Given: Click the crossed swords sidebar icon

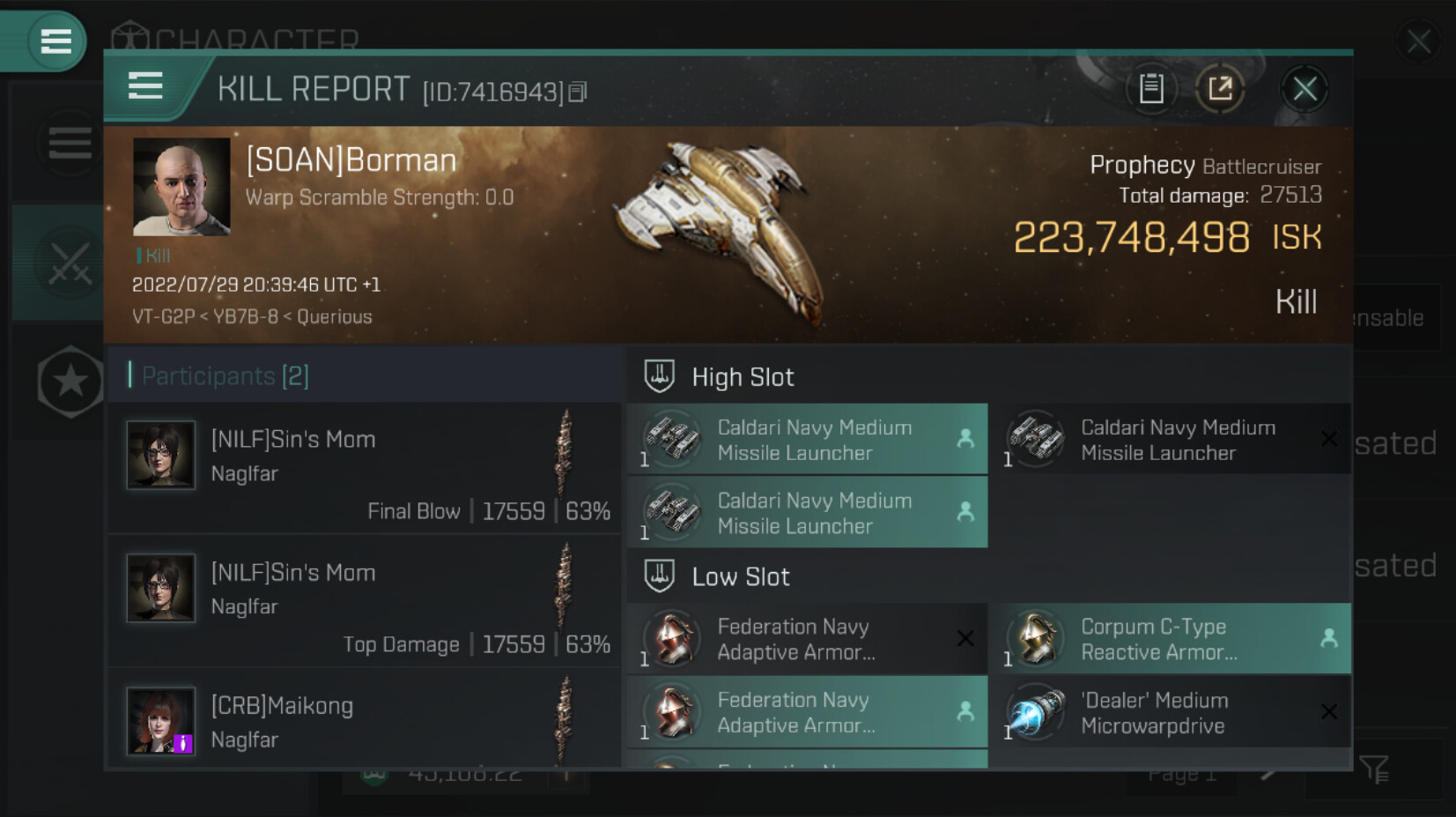Looking at the screenshot, I should (70, 264).
